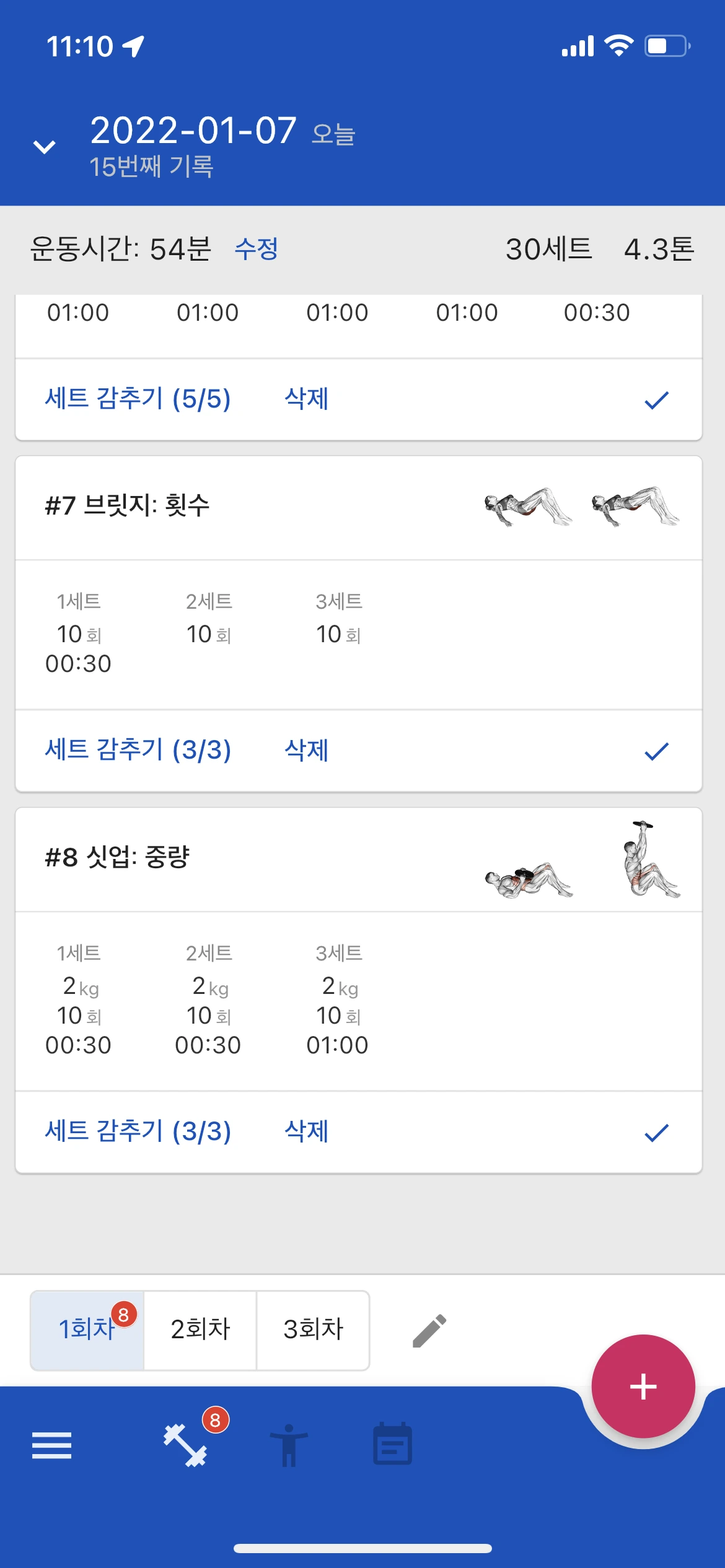725x1568 pixels.
Task: Switch to the 2회차 tab
Action: coord(200,1330)
